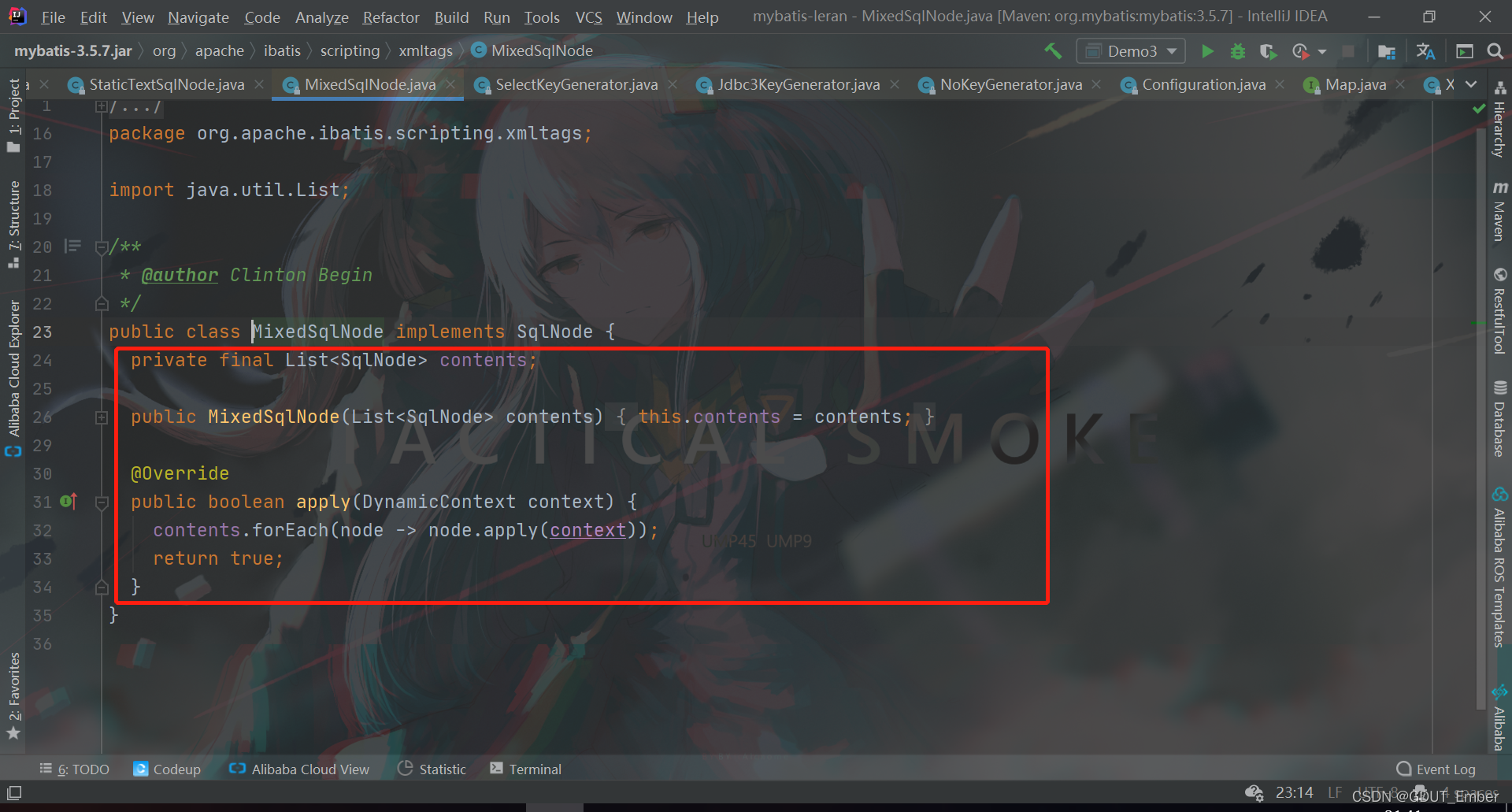The width and height of the screenshot is (1512, 812).
Task: Open the VCS menu
Action: tap(588, 17)
